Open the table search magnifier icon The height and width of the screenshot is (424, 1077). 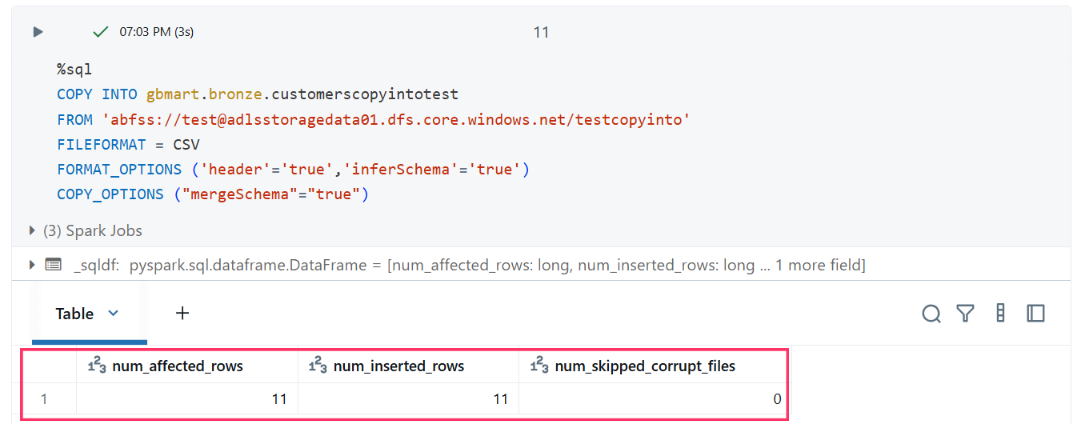(931, 314)
